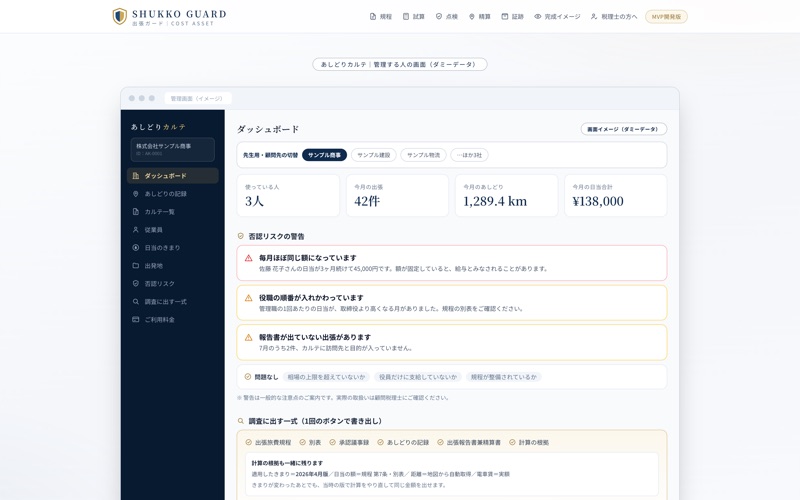
Task: Open 日当のきまり in the sidebar
Action: click(172, 247)
